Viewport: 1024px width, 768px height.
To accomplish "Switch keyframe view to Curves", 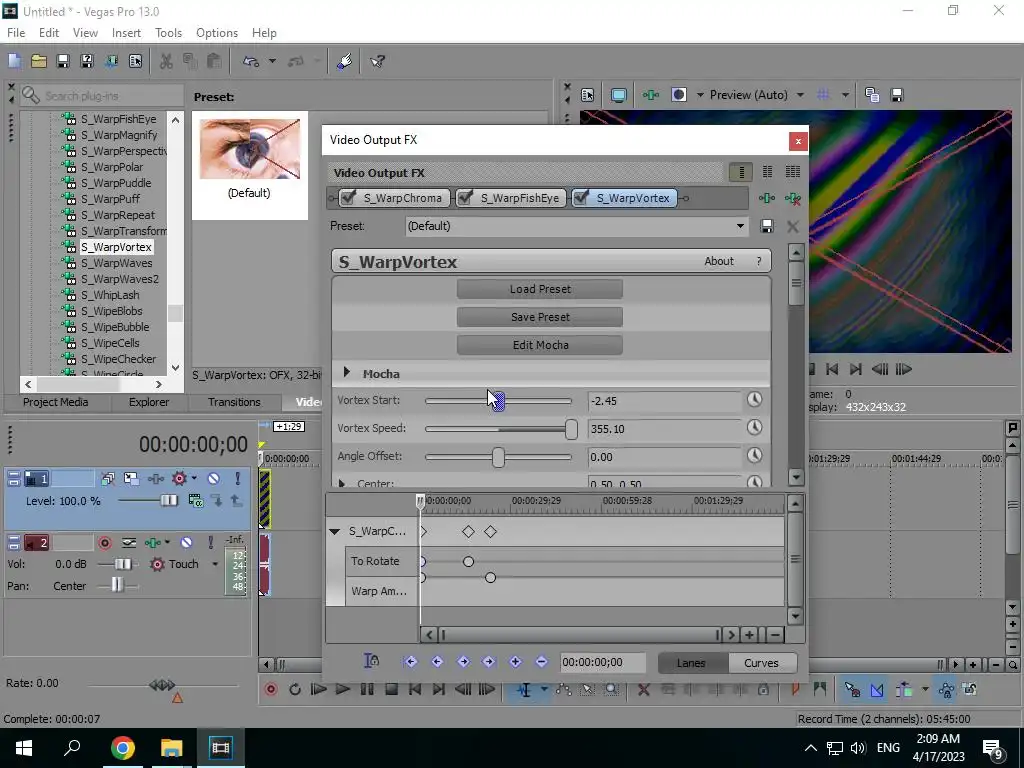I will (x=761, y=663).
